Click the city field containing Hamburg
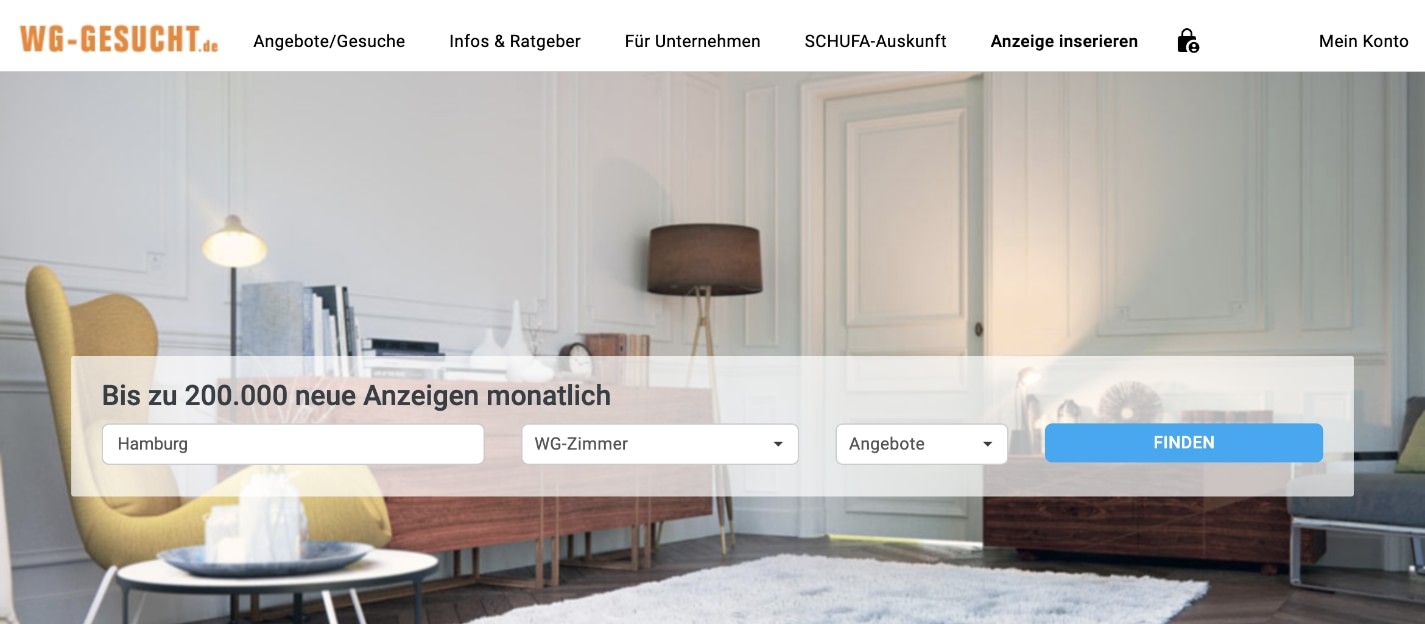The height and width of the screenshot is (624, 1425). pyautogui.click(x=293, y=444)
